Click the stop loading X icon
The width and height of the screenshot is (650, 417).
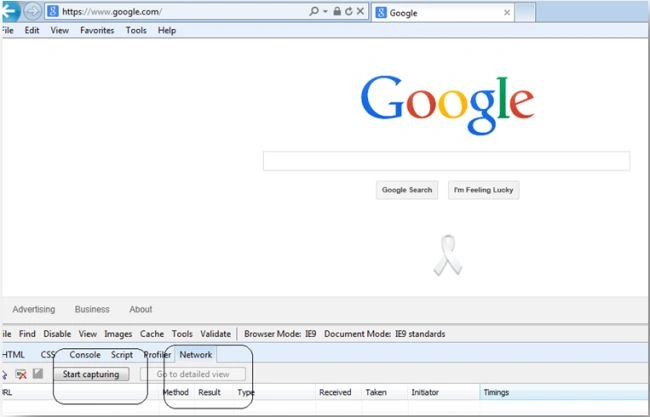360,11
